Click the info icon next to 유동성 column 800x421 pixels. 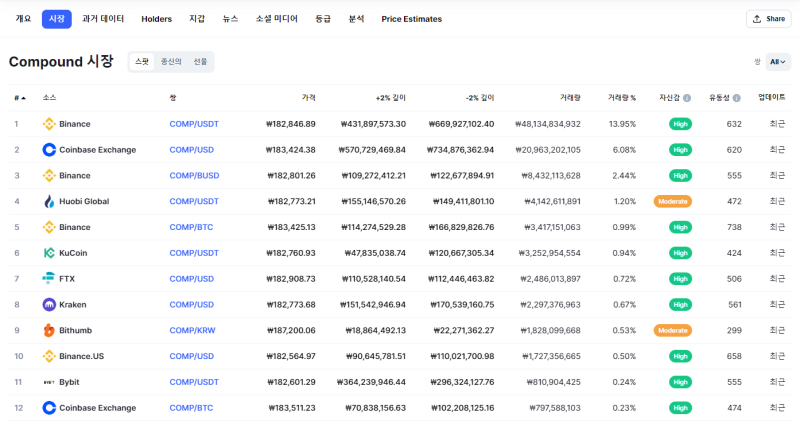click(x=736, y=98)
